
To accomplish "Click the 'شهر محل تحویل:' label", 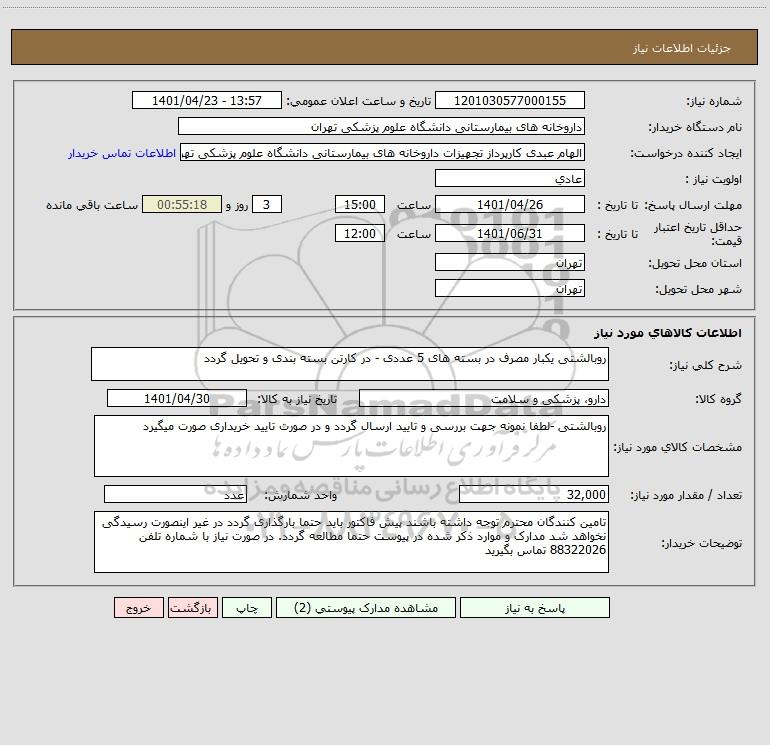I will coord(698,289).
